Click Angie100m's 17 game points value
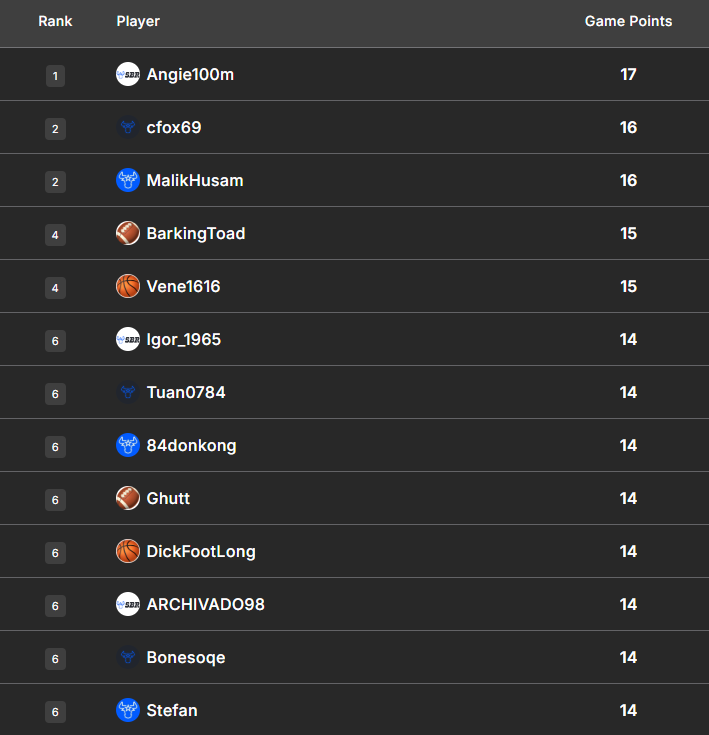This screenshot has width=709, height=735. [x=628, y=74]
